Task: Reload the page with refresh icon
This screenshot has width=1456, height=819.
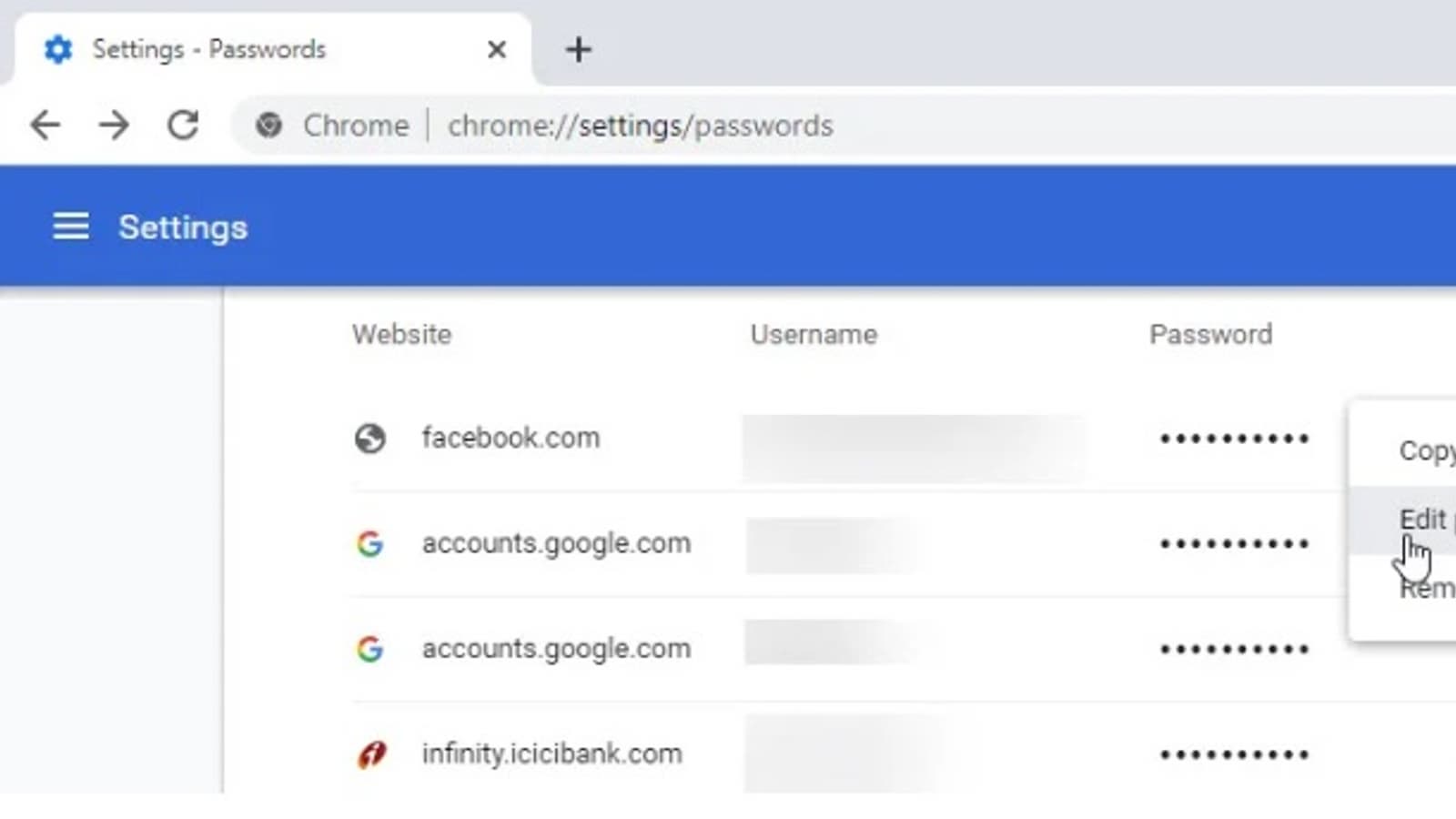Action: (x=183, y=125)
